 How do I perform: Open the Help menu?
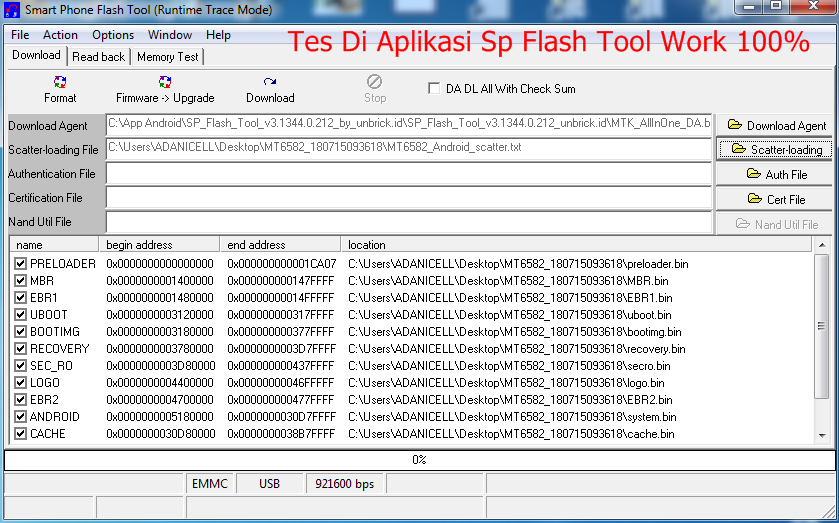(218, 35)
